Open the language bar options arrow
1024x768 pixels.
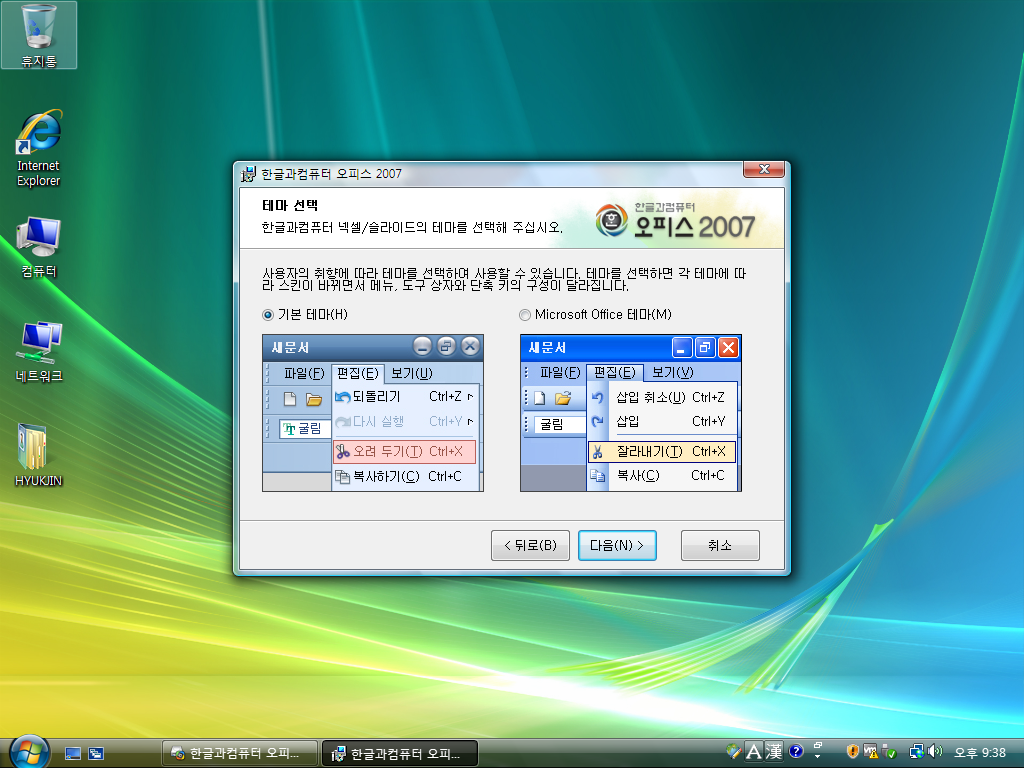[818, 758]
